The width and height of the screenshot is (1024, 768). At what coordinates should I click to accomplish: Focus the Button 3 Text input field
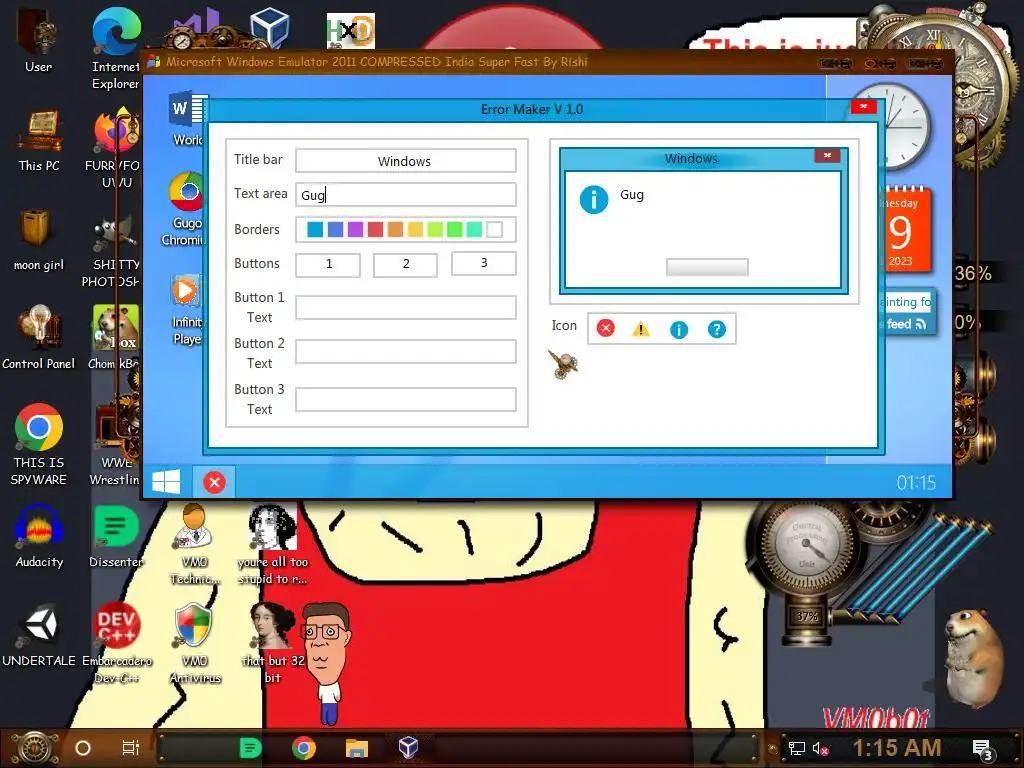[406, 399]
